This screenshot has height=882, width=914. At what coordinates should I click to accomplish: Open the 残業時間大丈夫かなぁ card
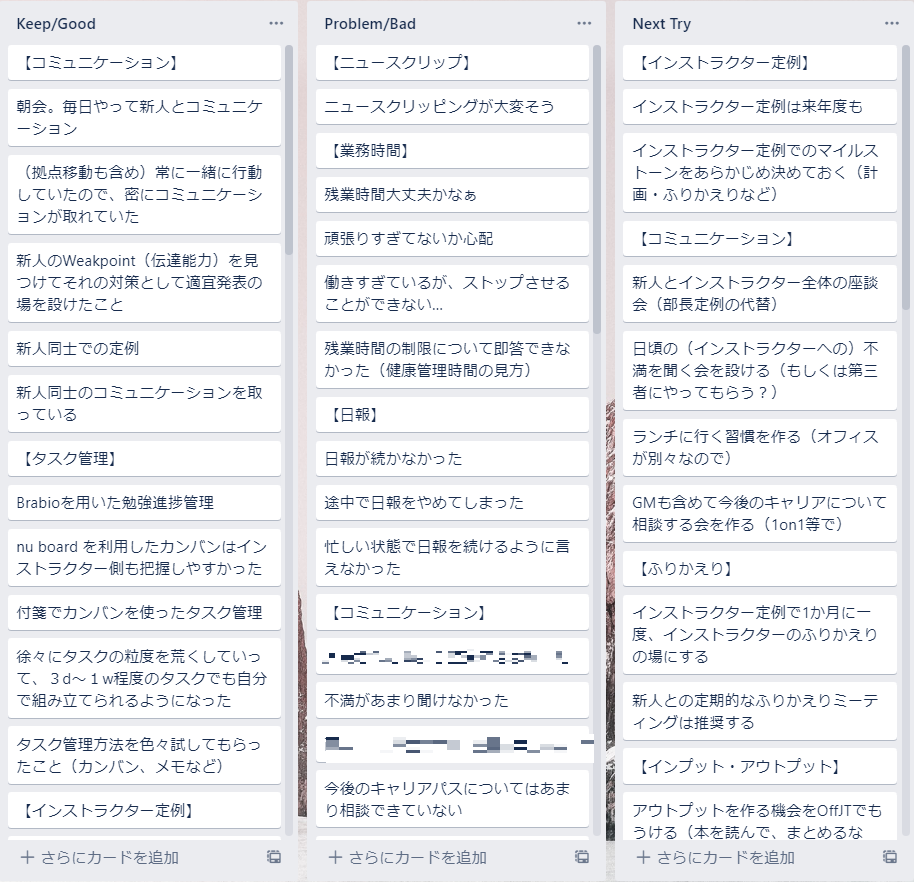click(452, 194)
